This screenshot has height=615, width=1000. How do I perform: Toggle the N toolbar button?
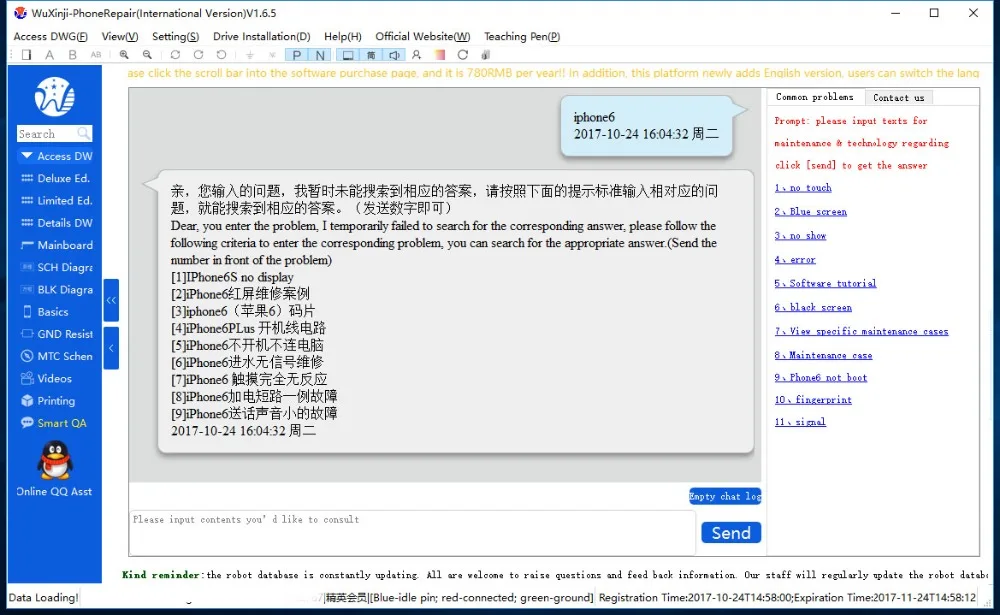(x=320, y=55)
